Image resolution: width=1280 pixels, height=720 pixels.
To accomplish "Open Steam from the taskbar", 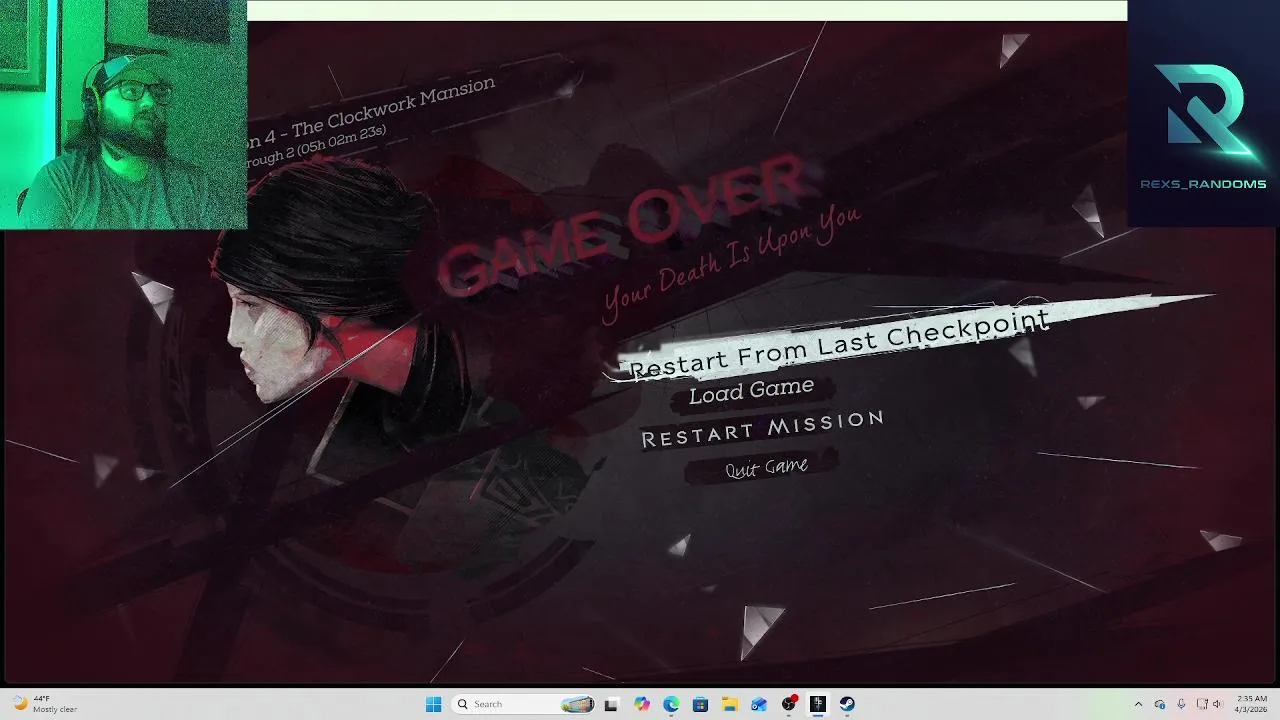I will (x=847, y=704).
